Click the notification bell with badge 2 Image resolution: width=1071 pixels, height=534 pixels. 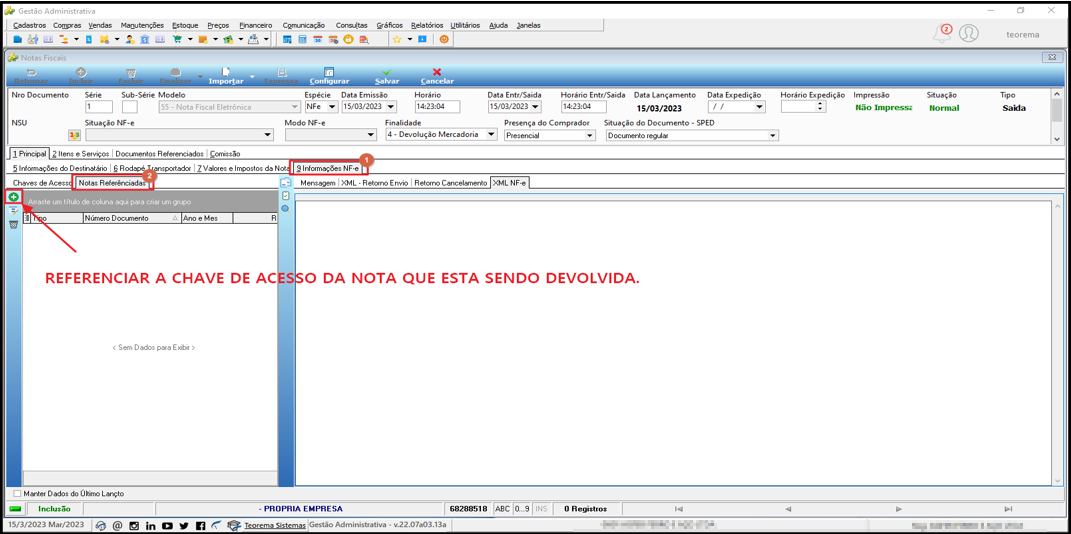tap(942, 33)
